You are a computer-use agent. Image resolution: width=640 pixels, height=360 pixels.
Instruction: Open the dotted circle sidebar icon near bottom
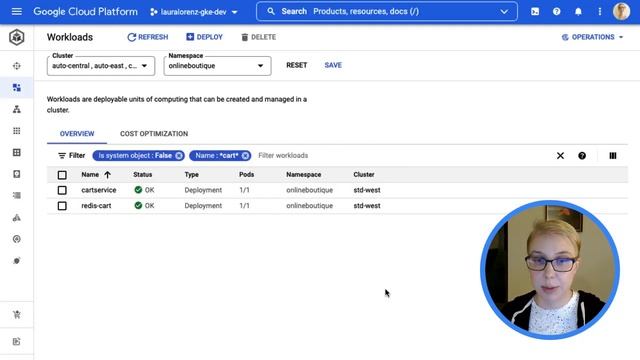point(17,261)
